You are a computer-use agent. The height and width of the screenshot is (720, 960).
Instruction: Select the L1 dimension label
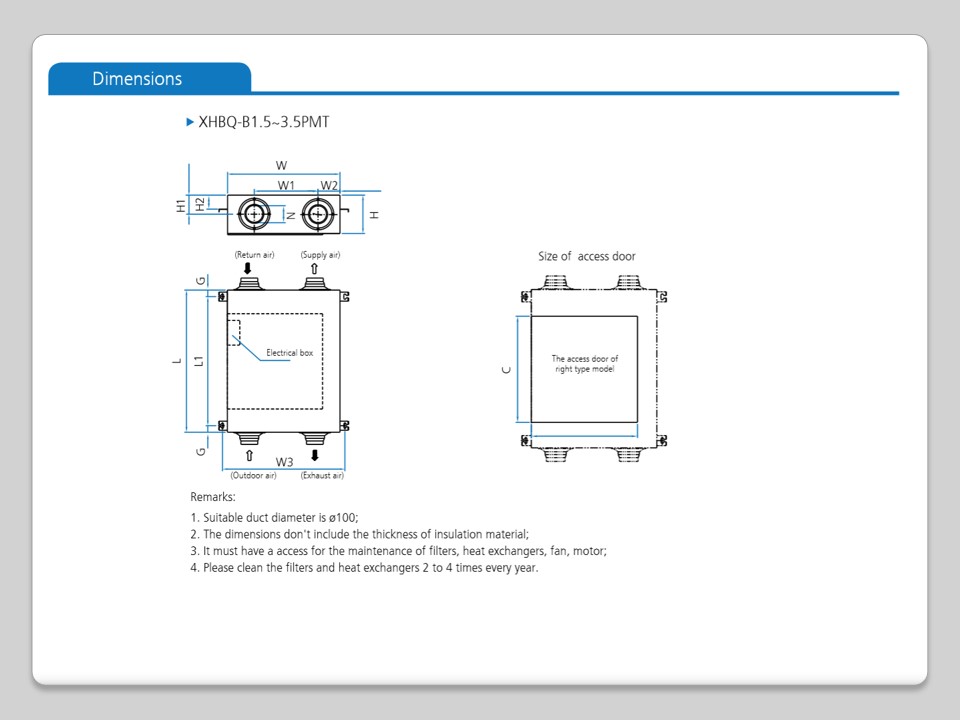(199, 360)
